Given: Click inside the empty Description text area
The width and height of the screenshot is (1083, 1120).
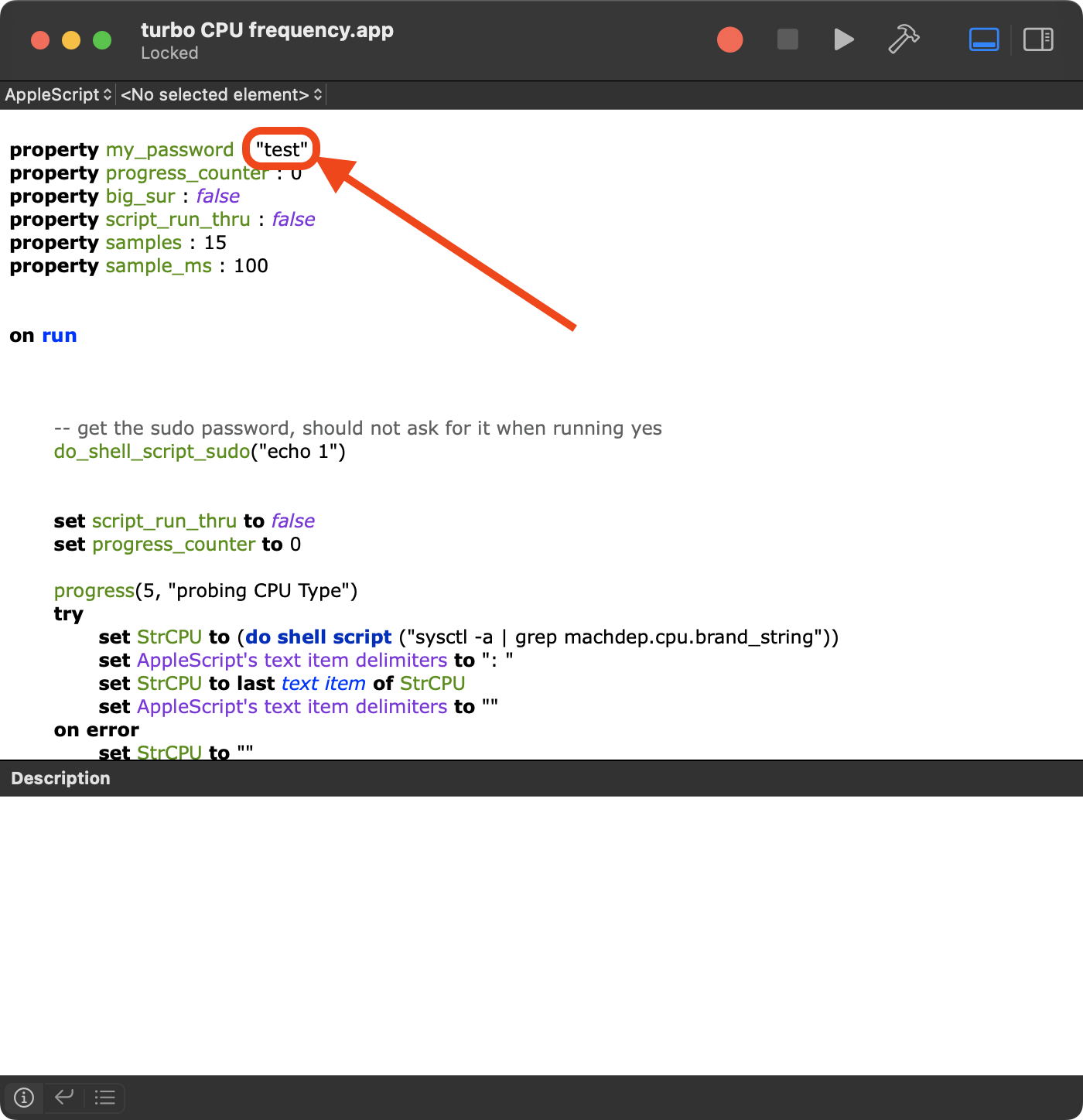Looking at the screenshot, I should point(541,936).
